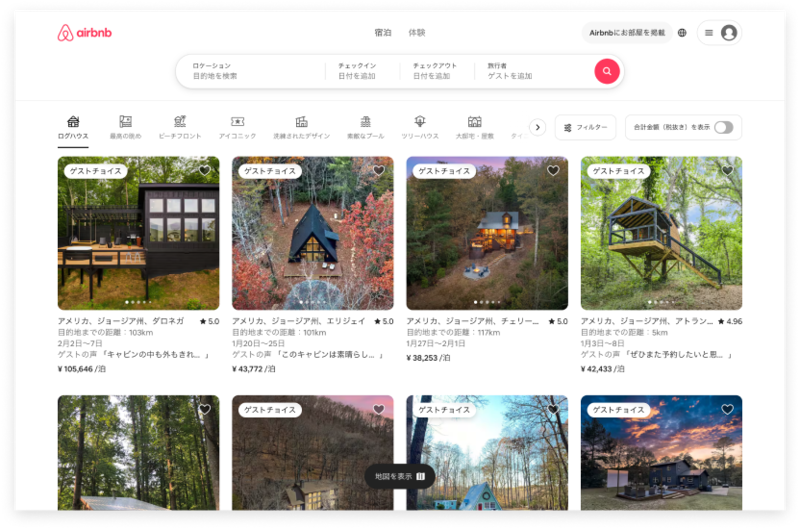800x530 pixels.
Task: Open the フィルター filters button
Action: click(585, 127)
